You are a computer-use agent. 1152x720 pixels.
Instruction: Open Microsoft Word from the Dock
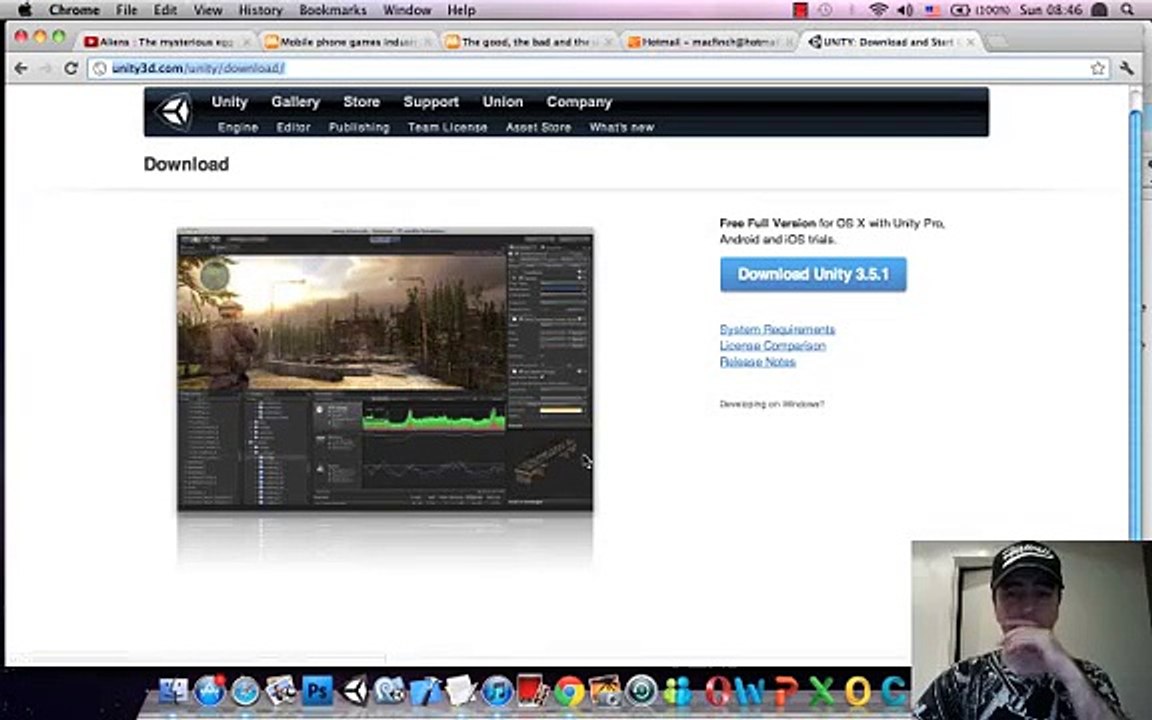(x=749, y=691)
